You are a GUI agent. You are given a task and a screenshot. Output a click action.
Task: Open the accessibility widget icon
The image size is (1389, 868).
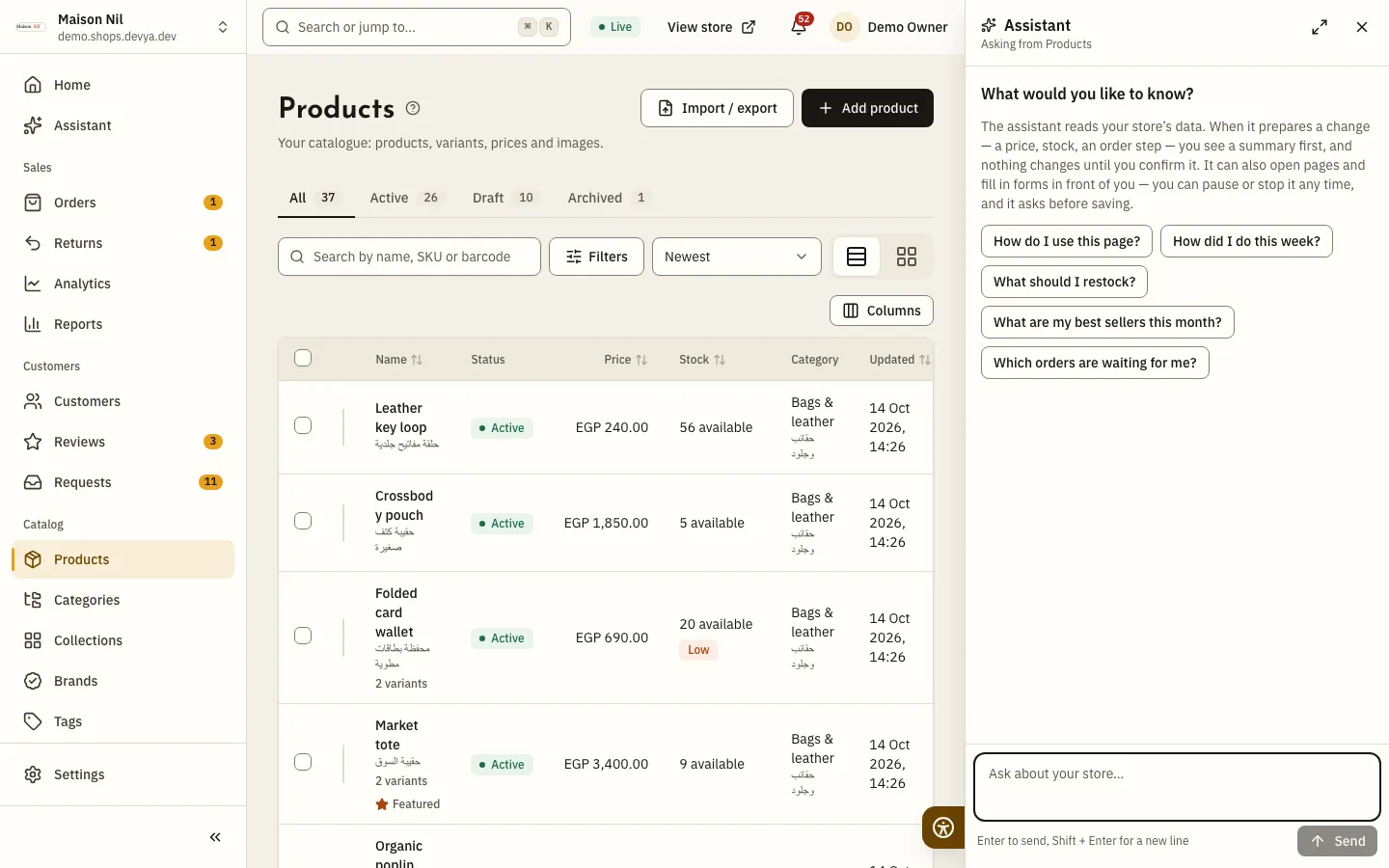(x=943, y=827)
